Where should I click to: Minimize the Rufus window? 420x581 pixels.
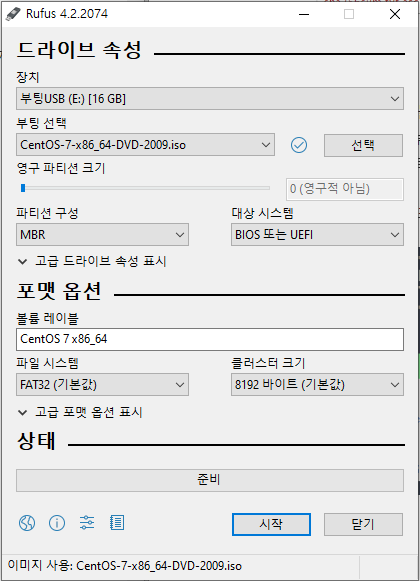point(304,14)
